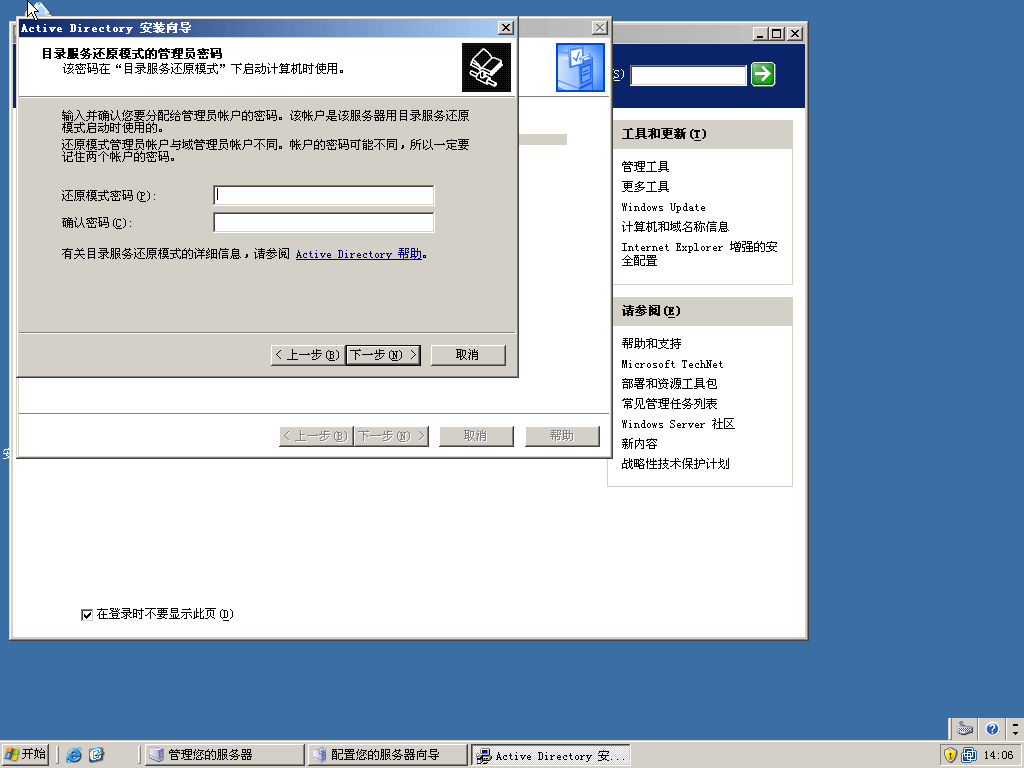Click the network connection tray icon
The height and width of the screenshot is (768, 1024).
(x=969, y=755)
